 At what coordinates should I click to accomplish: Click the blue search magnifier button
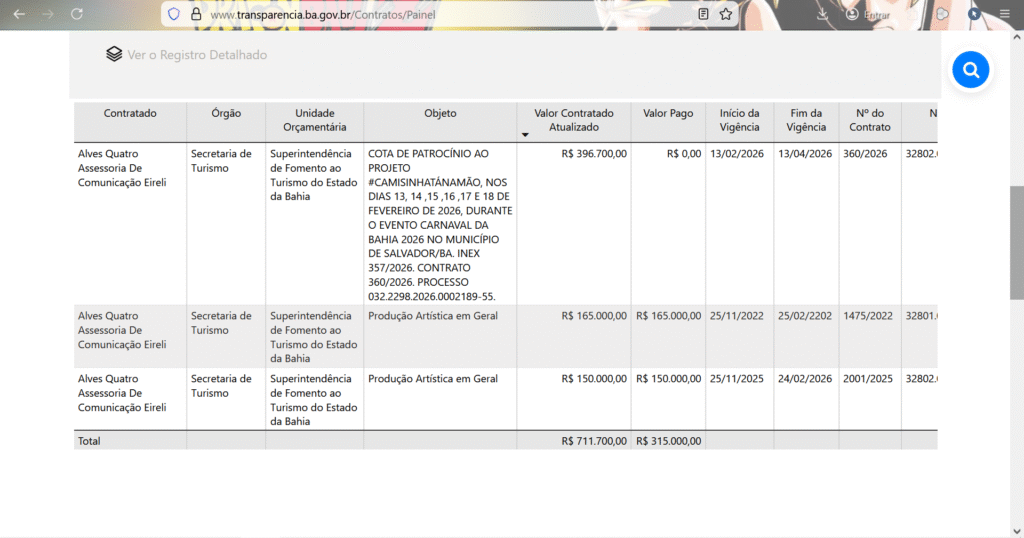pyautogui.click(x=970, y=70)
